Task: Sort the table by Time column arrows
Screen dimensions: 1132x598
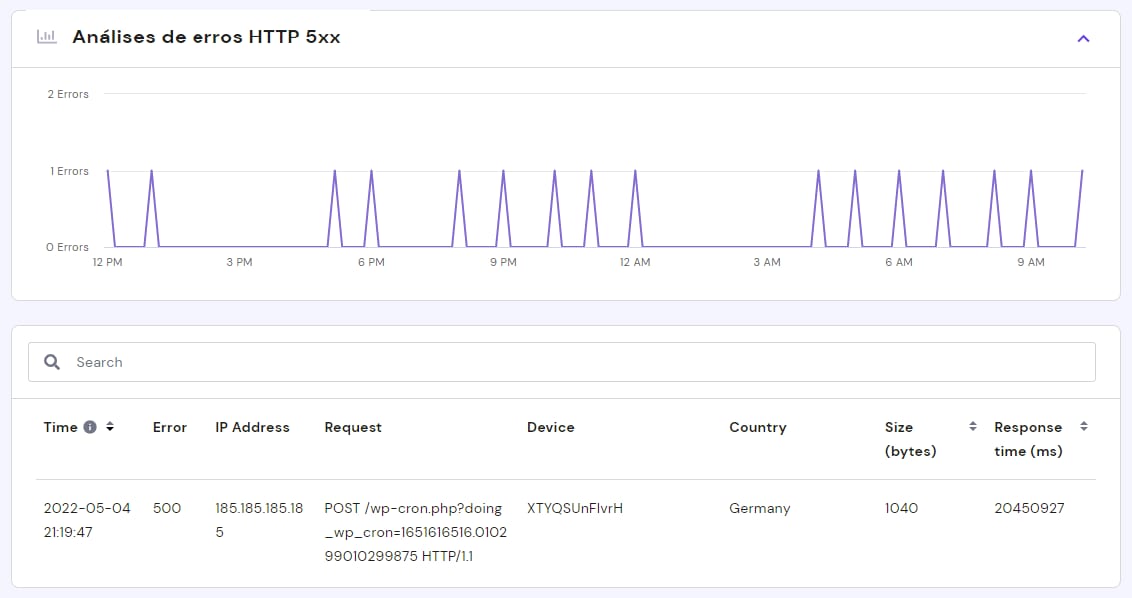Action: click(x=110, y=427)
